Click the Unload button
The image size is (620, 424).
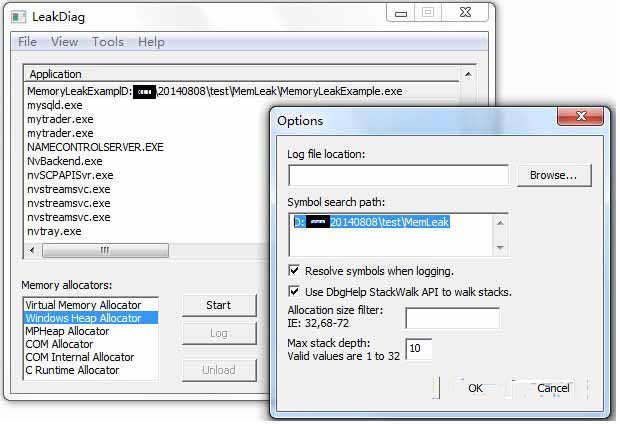tap(219, 370)
